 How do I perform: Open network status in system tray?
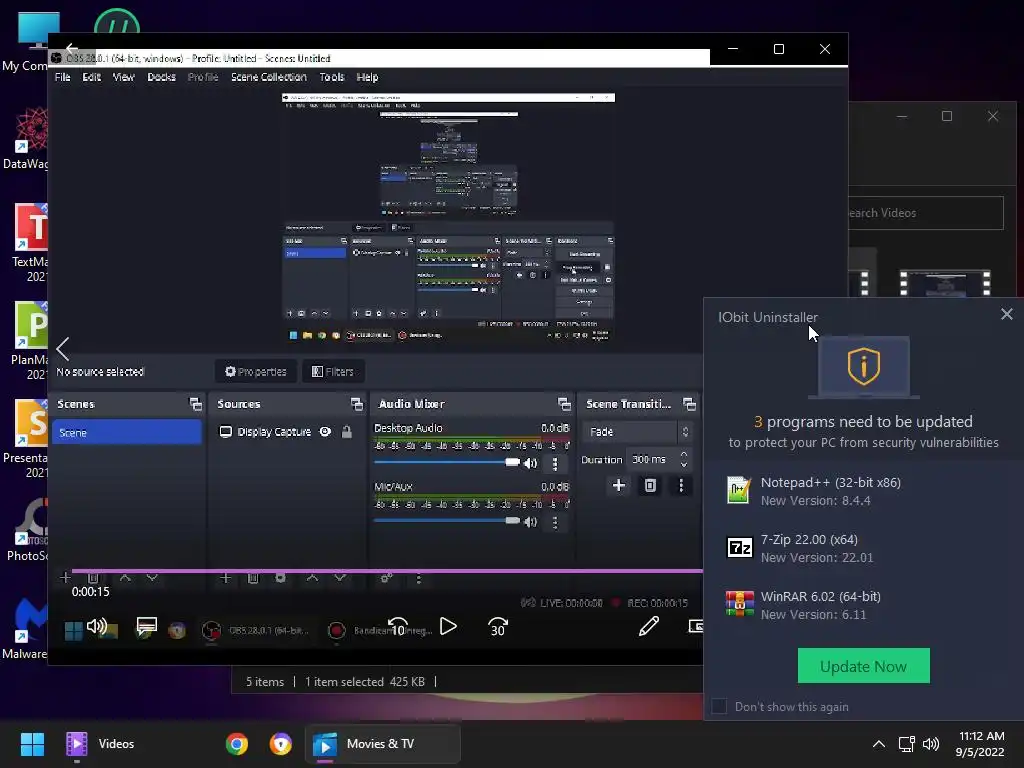(x=906, y=744)
